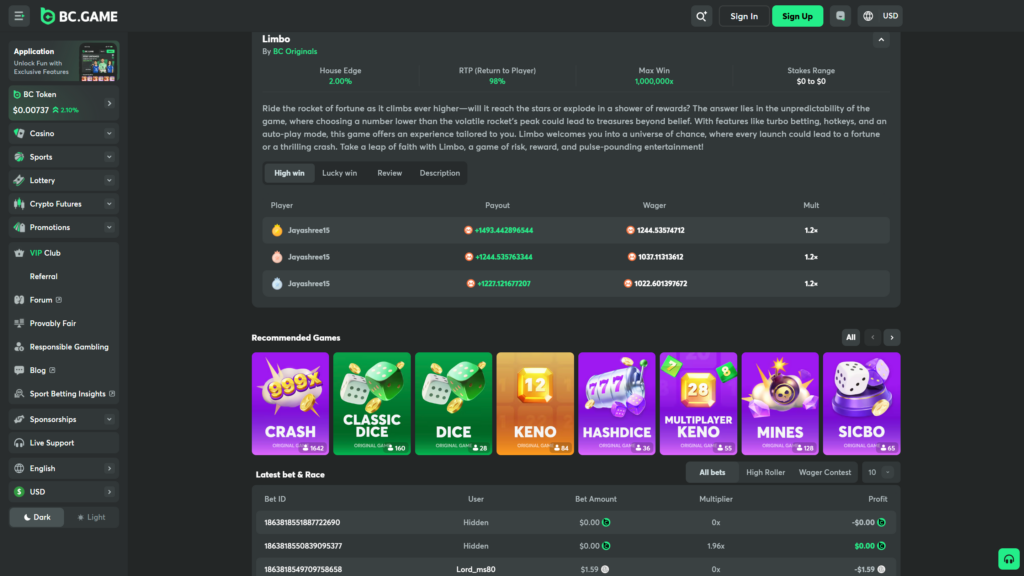Click the Casino sidebar icon
The height and width of the screenshot is (576, 1024).
coord(19,133)
